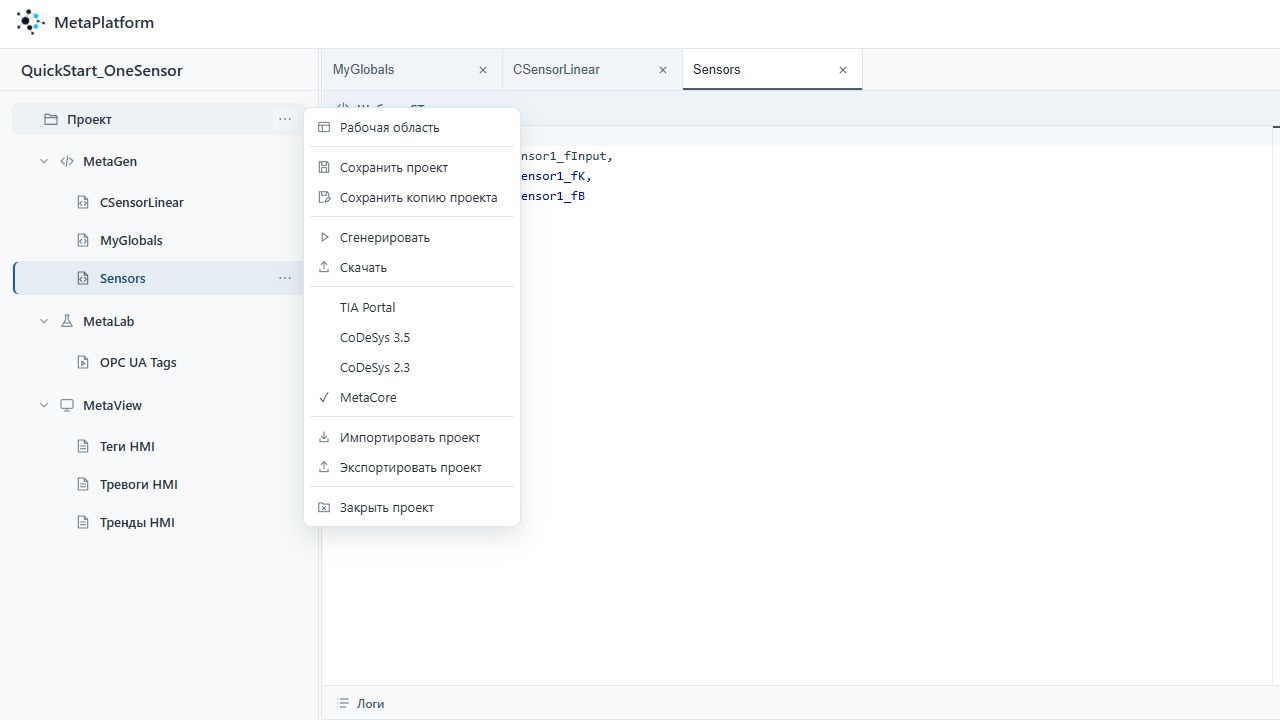The width and height of the screenshot is (1280, 720).
Task: Select CoDeSys 3.5 as target platform
Action: (x=412, y=337)
